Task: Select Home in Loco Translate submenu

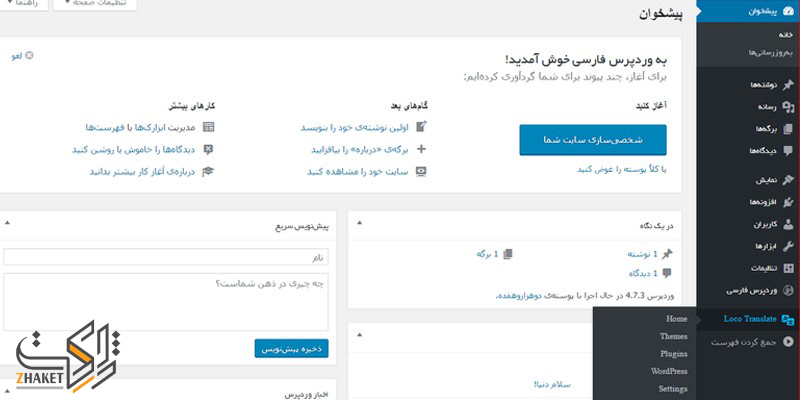Action: 677,319
